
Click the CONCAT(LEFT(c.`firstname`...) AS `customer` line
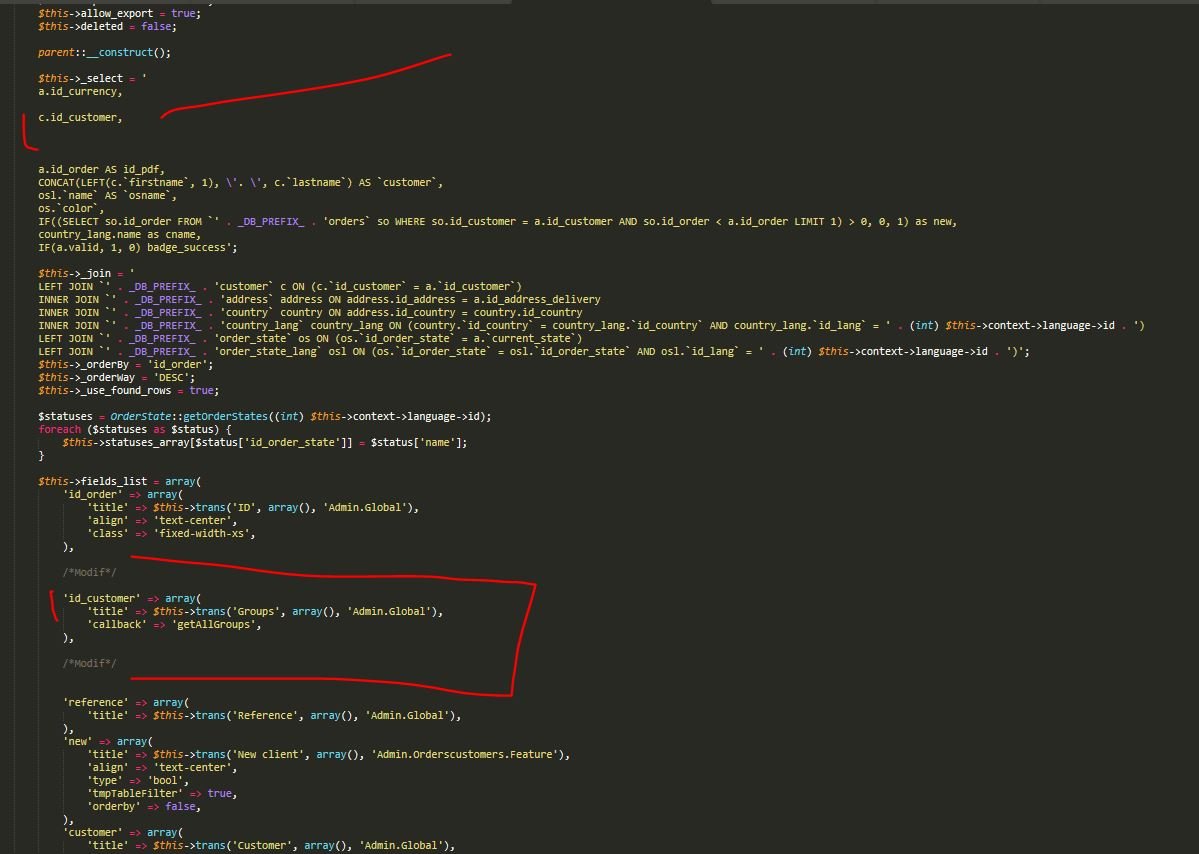pyautogui.click(x=240, y=183)
